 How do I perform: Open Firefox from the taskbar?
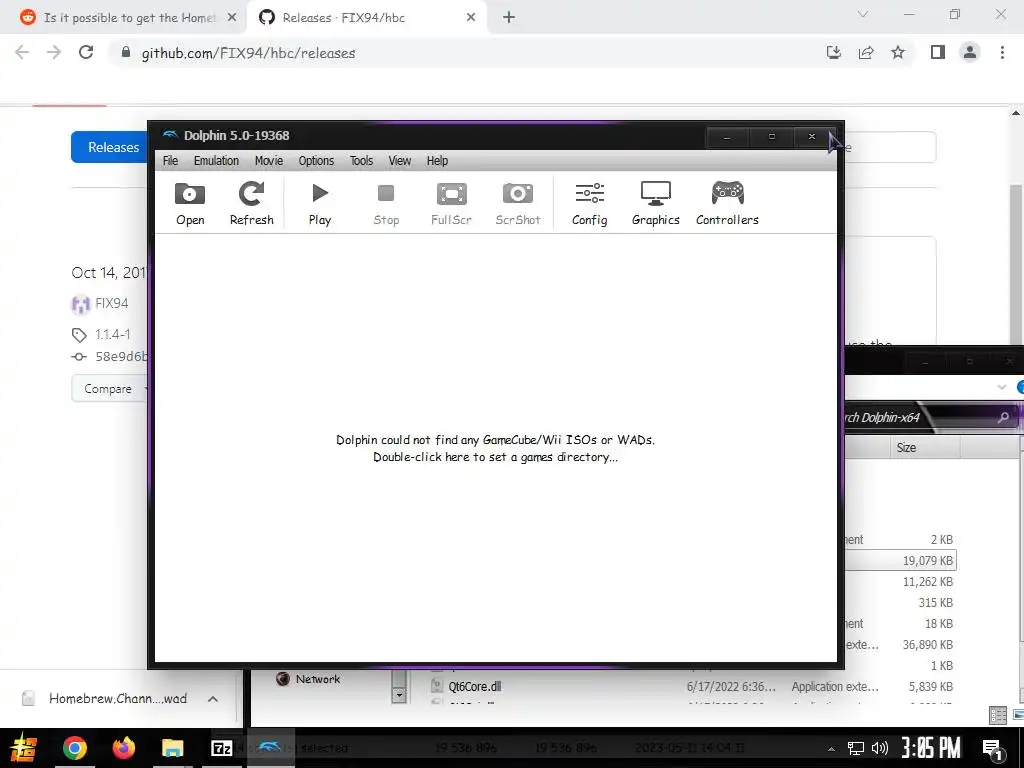tap(123, 748)
